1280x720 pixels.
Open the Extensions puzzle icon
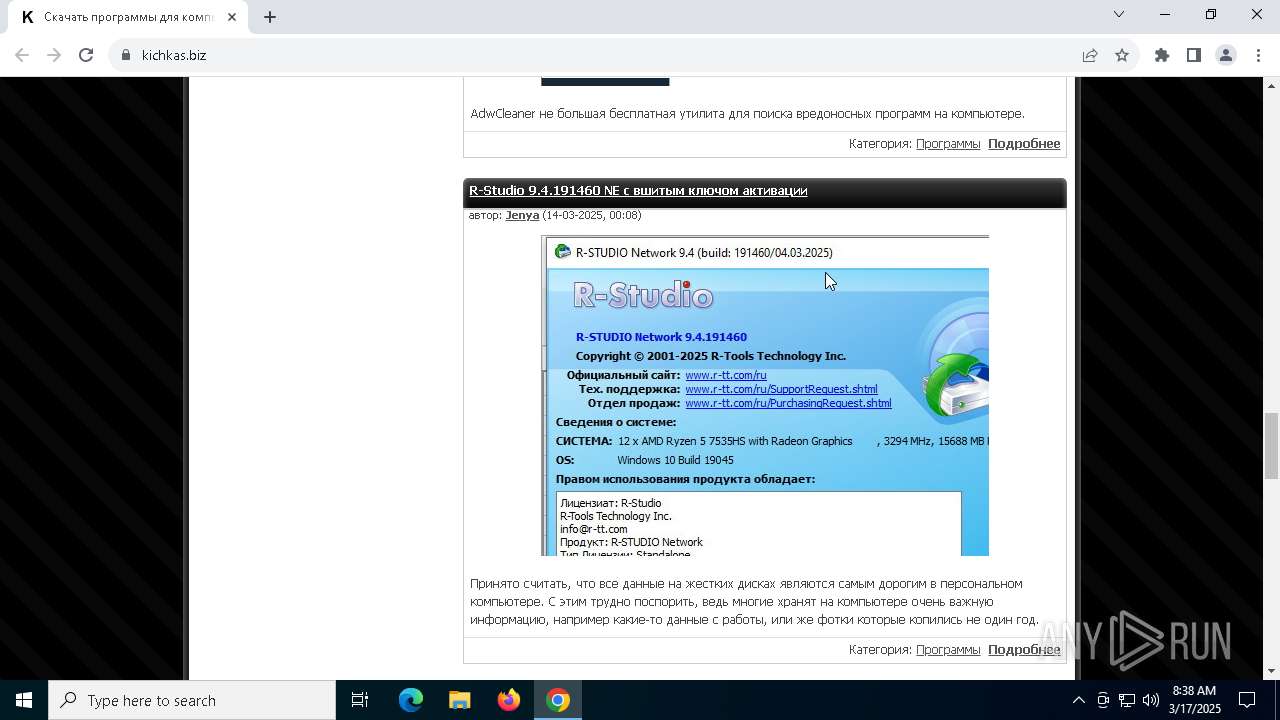[x=1162, y=55]
